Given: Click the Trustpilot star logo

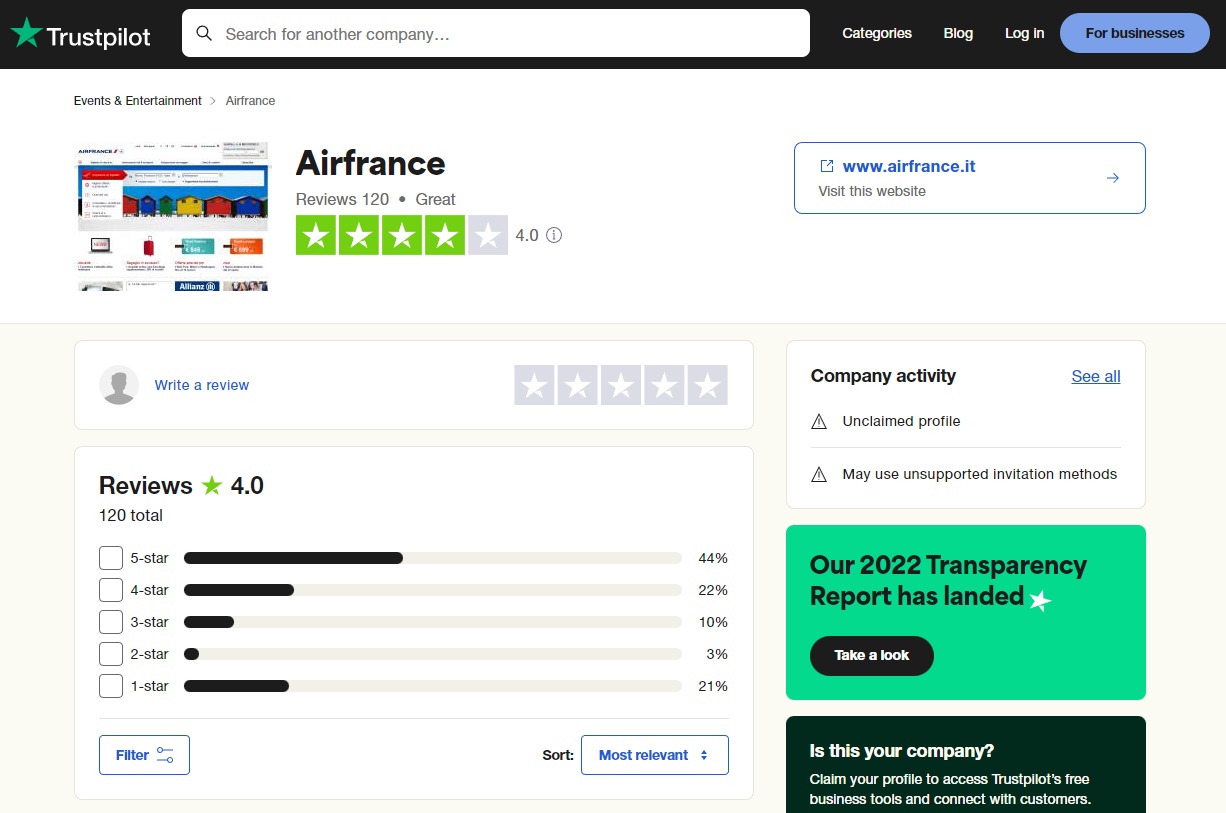Looking at the screenshot, I should click(x=27, y=33).
